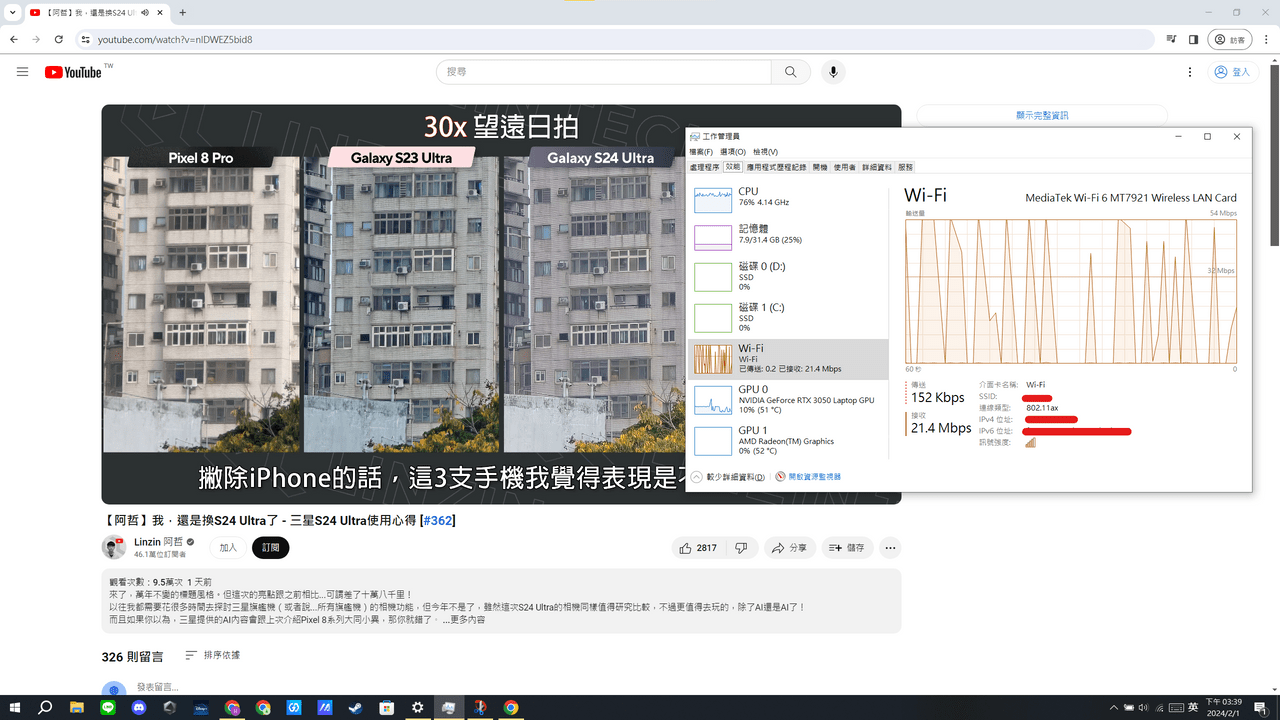Dislike the video with thumbs-down button
1280x720 pixels.
[x=741, y=548]
